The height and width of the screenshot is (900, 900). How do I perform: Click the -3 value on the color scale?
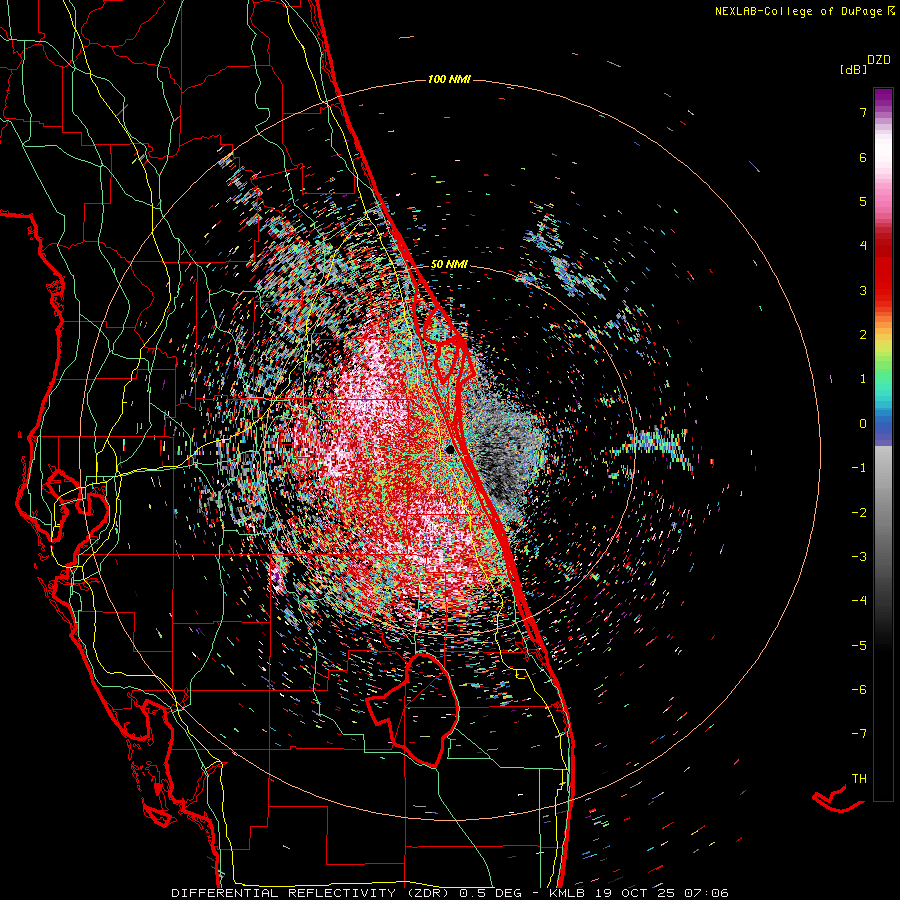point(859,556)
